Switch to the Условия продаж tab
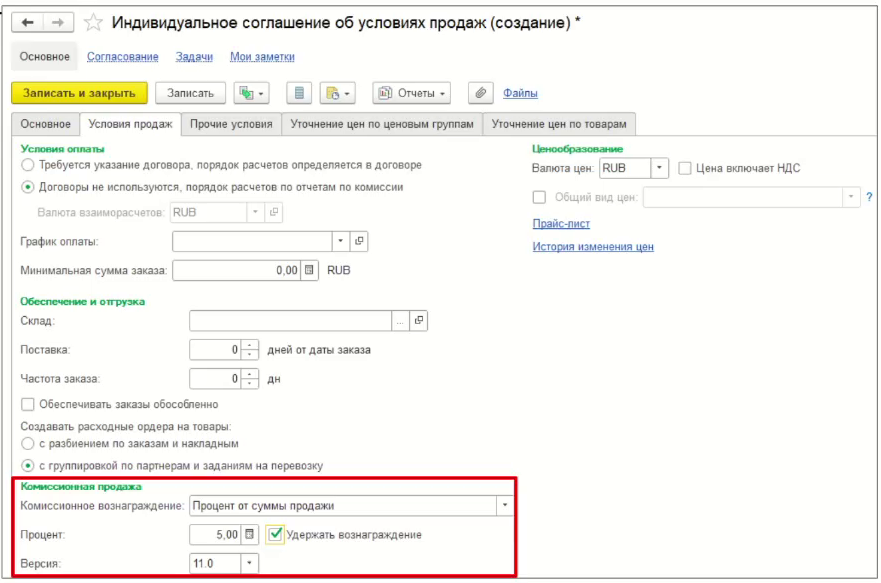Image resolution: width=881 pixels, height=583 pixels. 130,124
